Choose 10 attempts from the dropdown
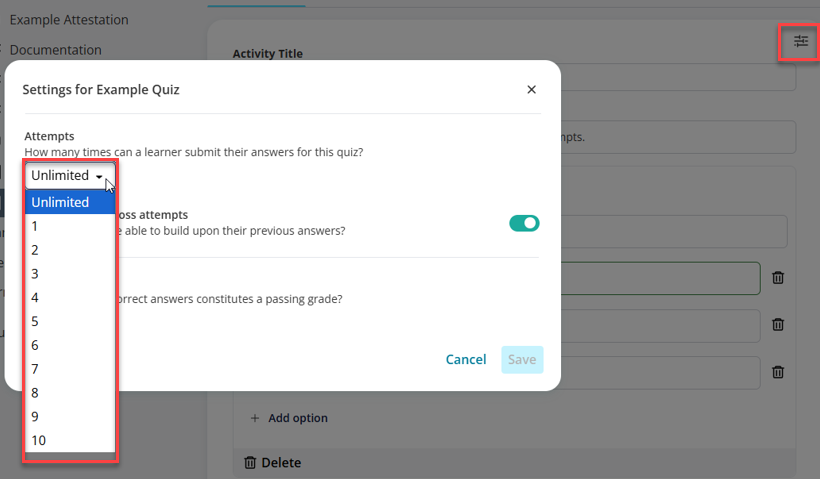820x479 pixels. pyautogui.click(x=70, y=440)
